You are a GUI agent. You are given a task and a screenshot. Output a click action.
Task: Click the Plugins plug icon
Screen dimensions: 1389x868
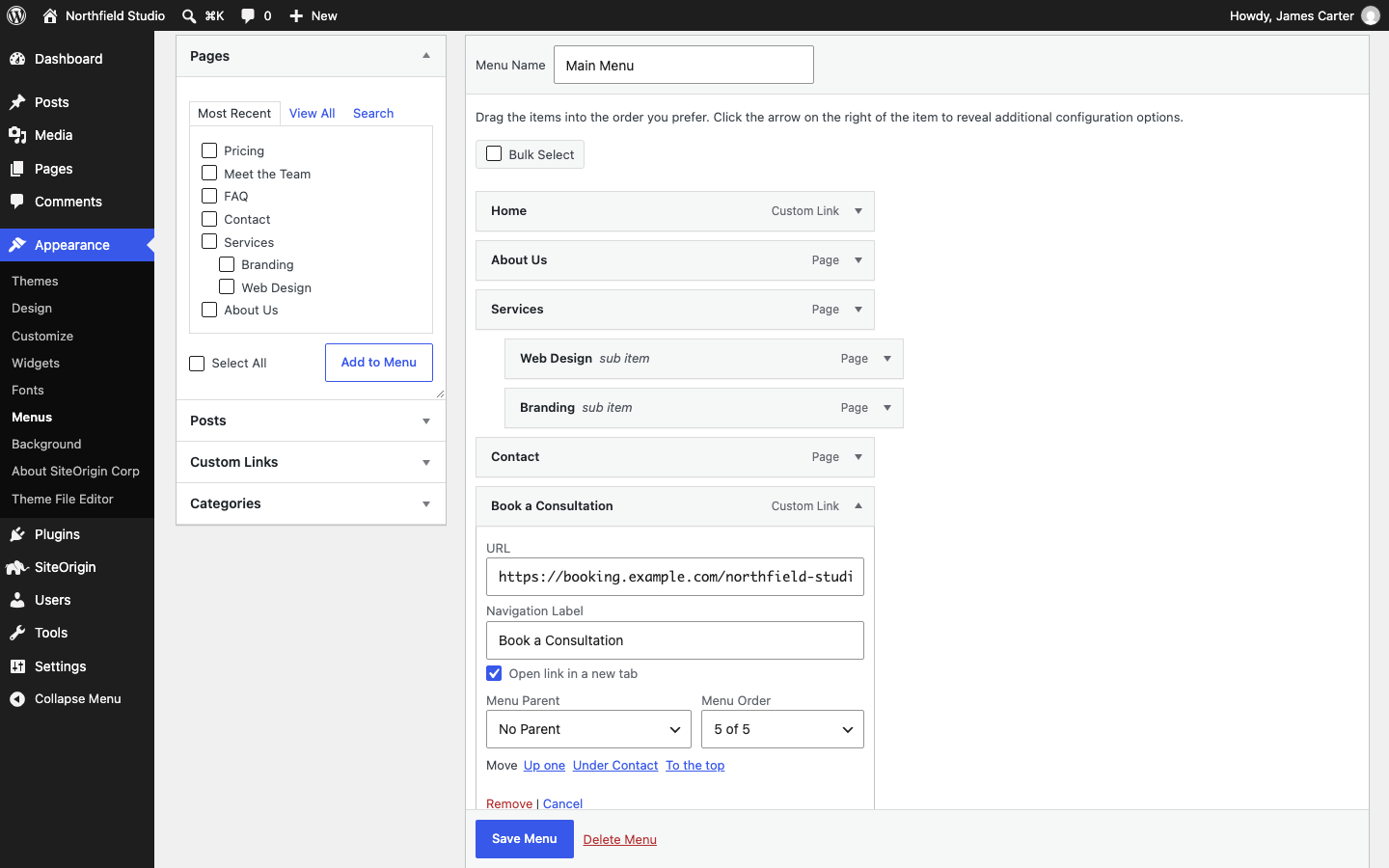[17, 534]
